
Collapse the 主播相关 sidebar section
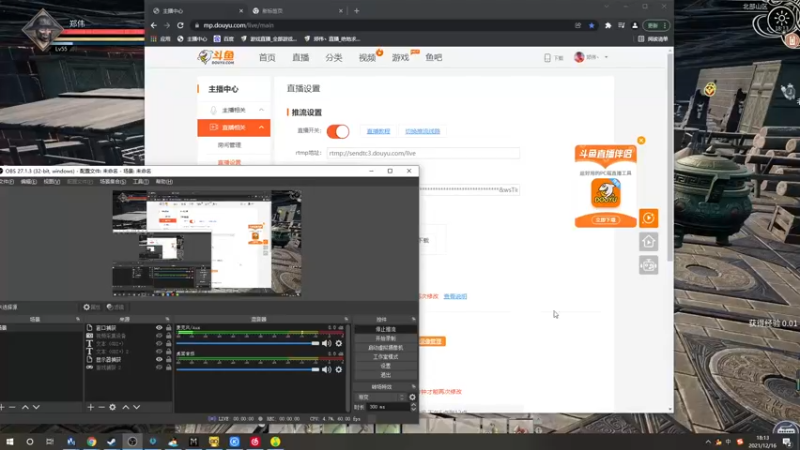261,110
